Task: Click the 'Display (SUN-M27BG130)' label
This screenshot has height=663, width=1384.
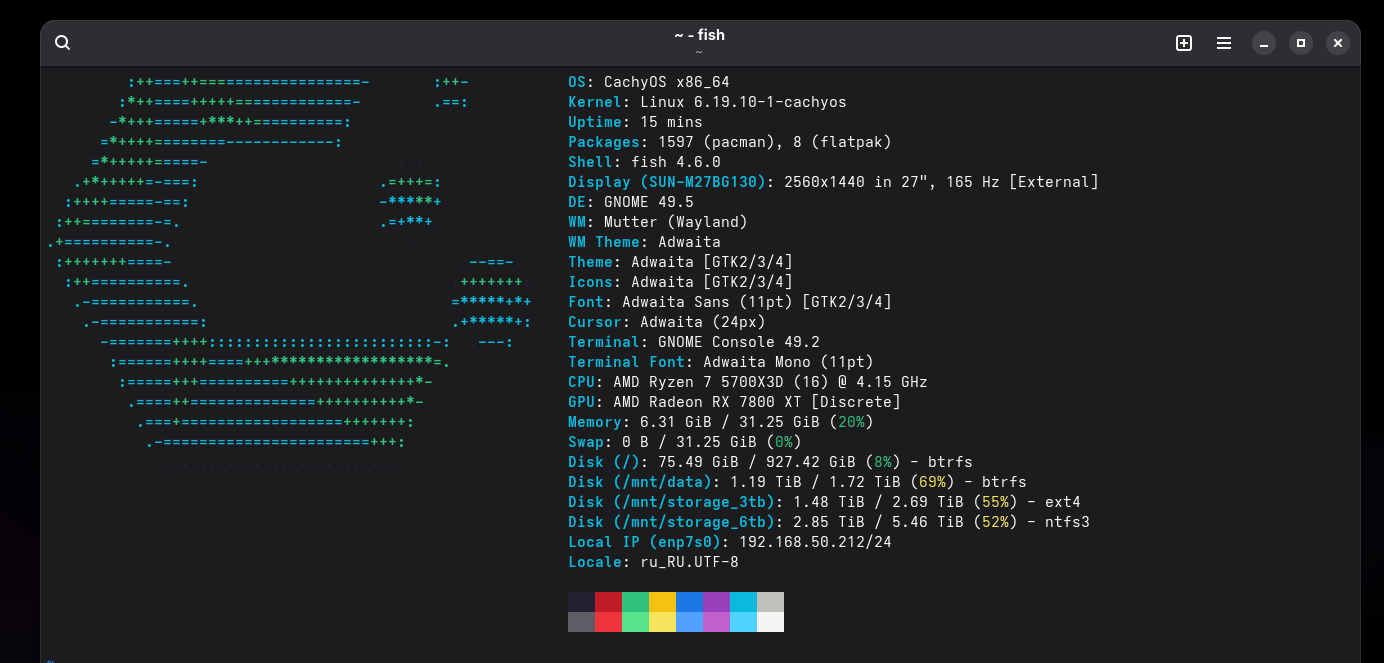Action: [x=667, y=182]
